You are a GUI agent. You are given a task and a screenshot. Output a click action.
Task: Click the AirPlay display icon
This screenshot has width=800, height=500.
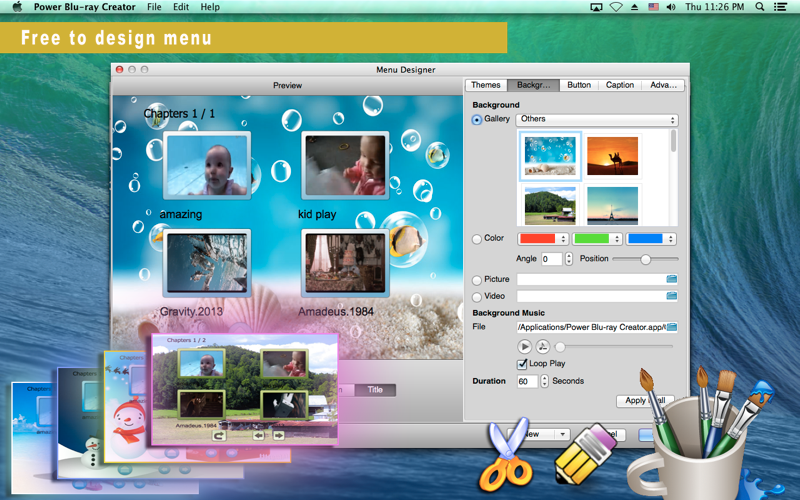596,7
